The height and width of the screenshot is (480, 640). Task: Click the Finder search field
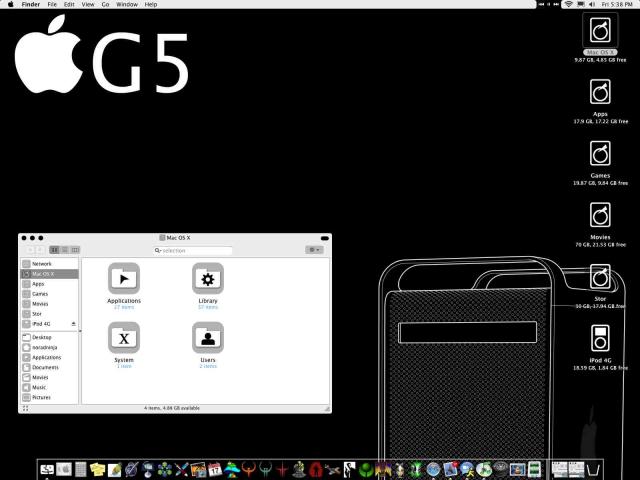[x=193, y=250]
